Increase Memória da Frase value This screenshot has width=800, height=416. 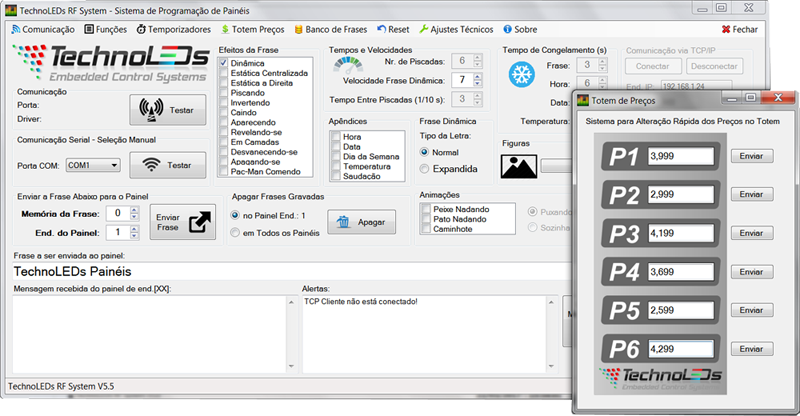[134, 210]
